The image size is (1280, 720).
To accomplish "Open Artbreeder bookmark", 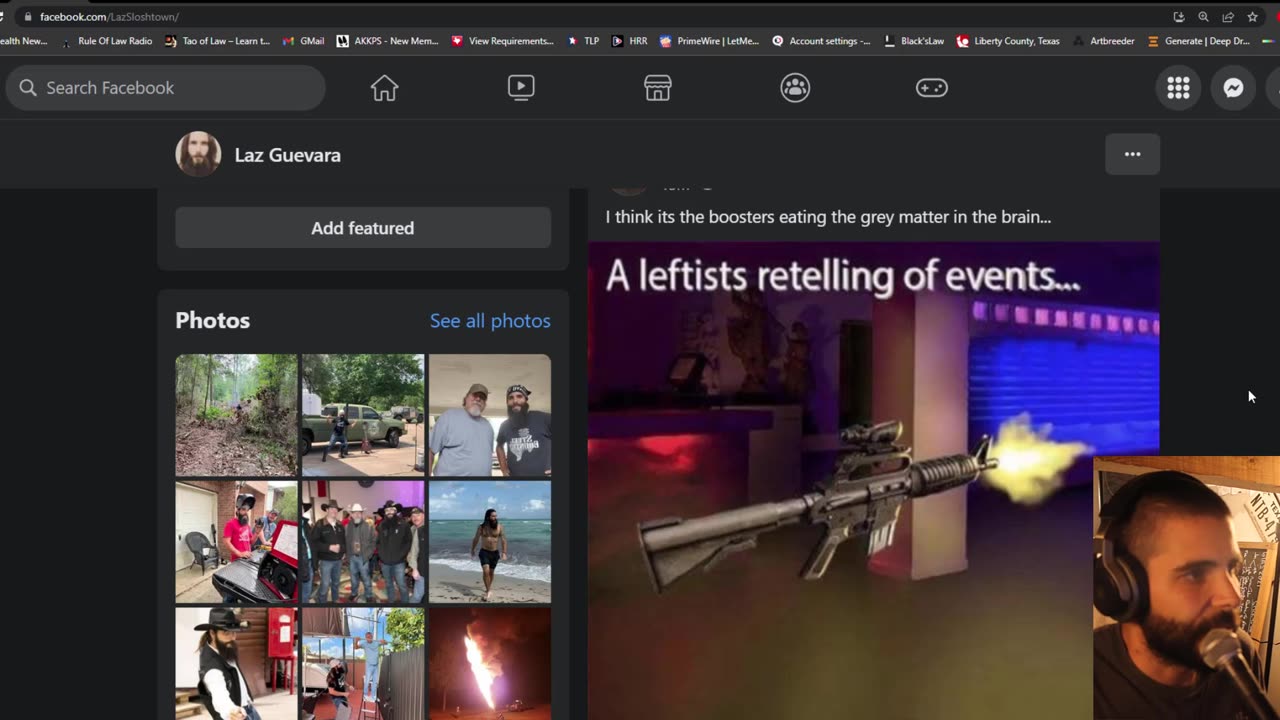I will pos(1104,41).
